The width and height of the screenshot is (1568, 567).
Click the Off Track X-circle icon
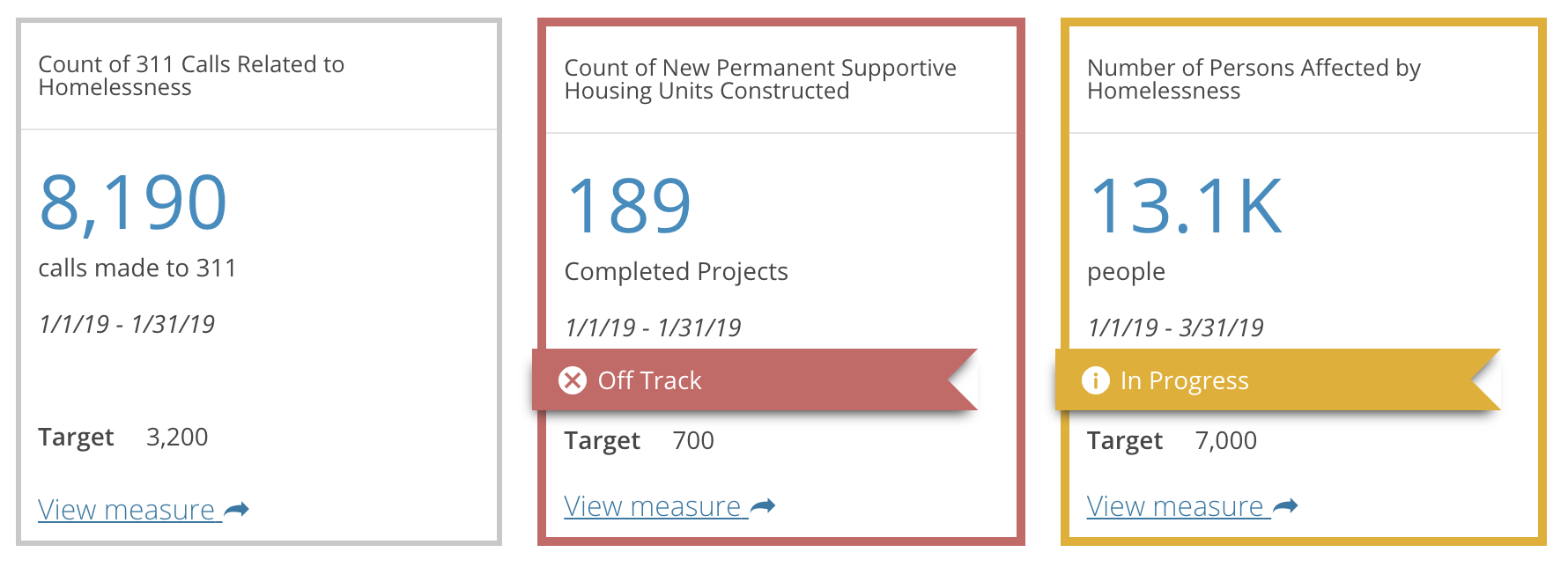pyautogui.click(x=573, y=380)
